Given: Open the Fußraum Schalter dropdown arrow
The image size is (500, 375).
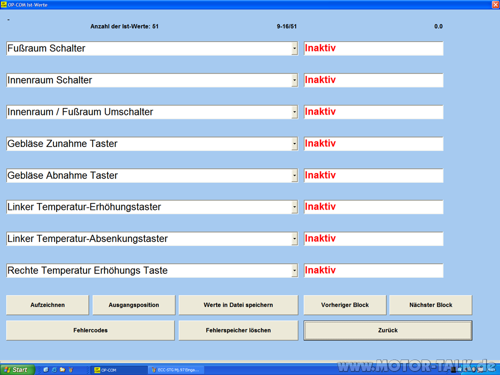Looking at the screenshot, I should [x=294, y=49].
